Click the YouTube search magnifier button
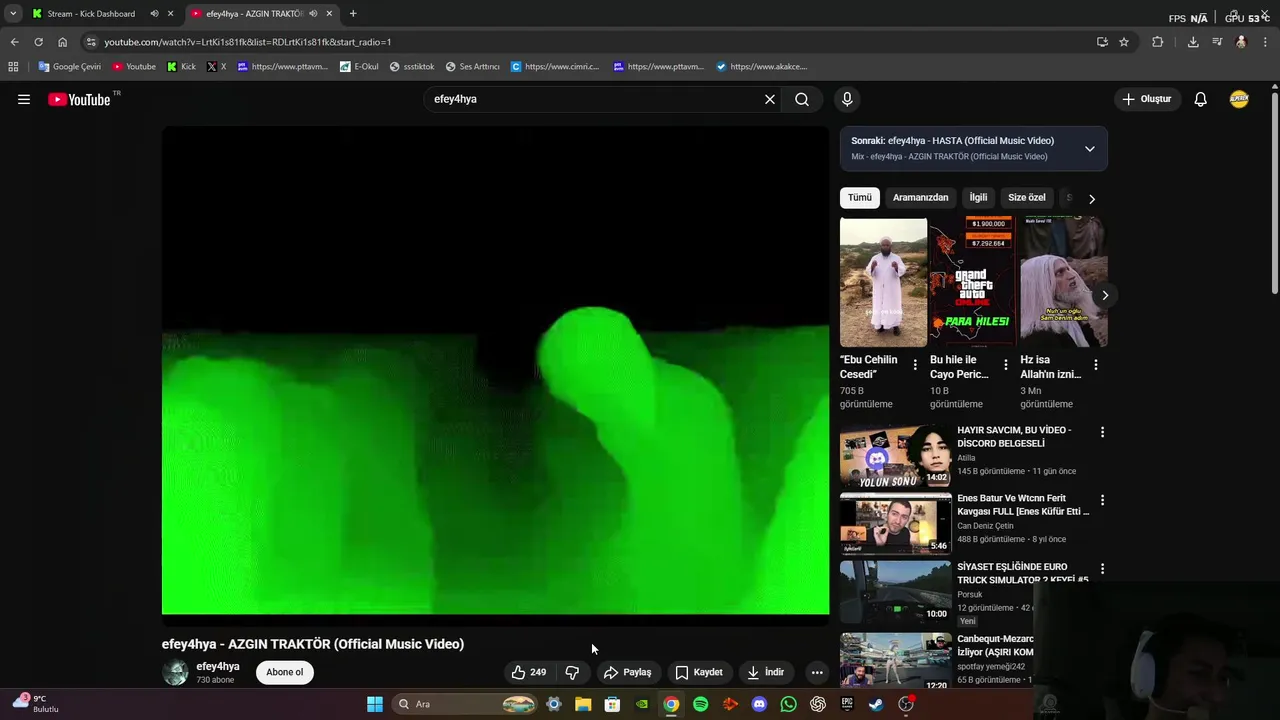Image resolution: width=1280 pixels, height=720 pixels. (x=802, y=99)
